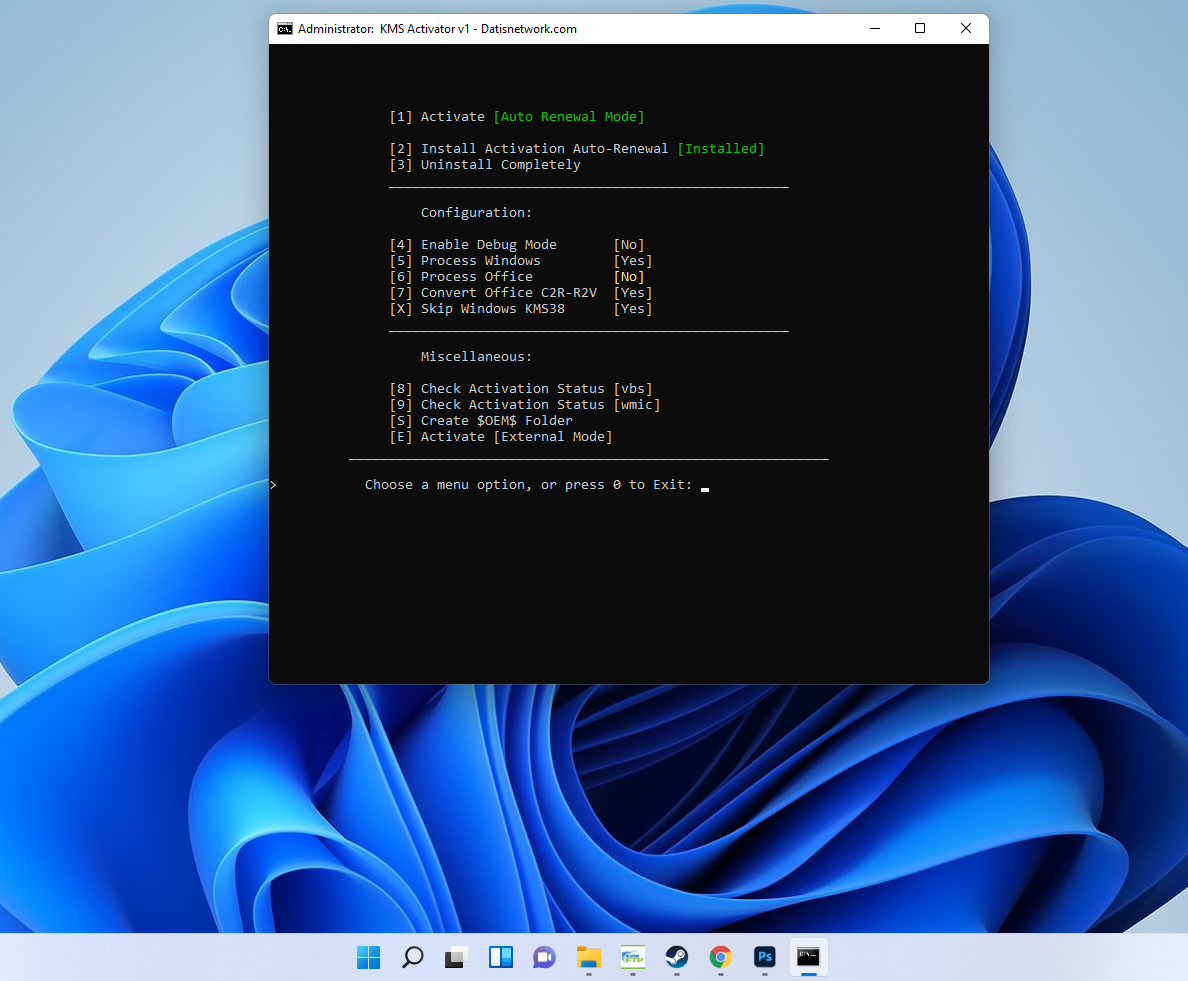Click the '[3] Uninstall Completely' line
This screenshot has width=1188, height=981.
pos(485,164)
